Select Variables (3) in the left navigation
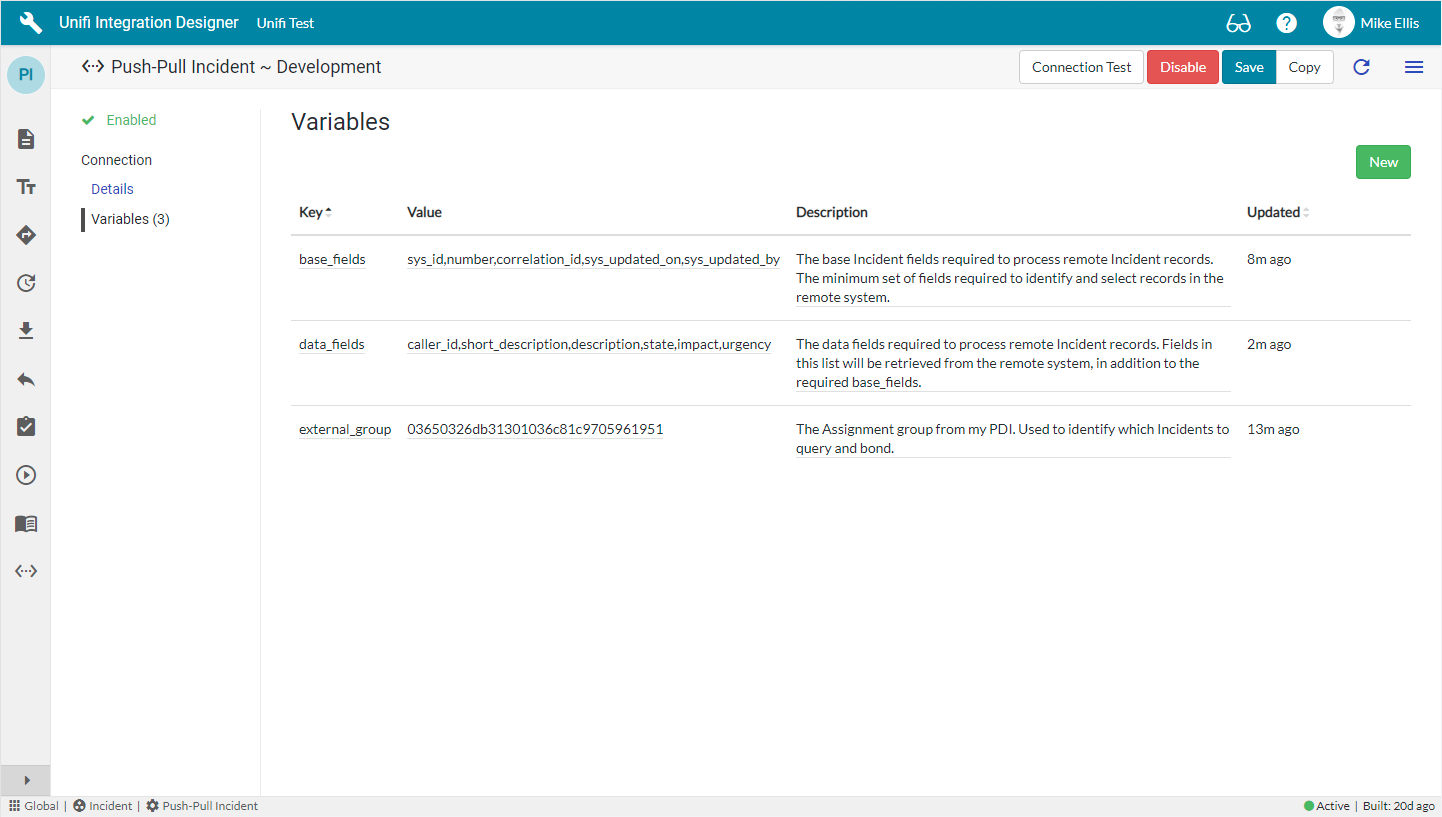This screenshot has height=817, width=1442. (129, 219)
